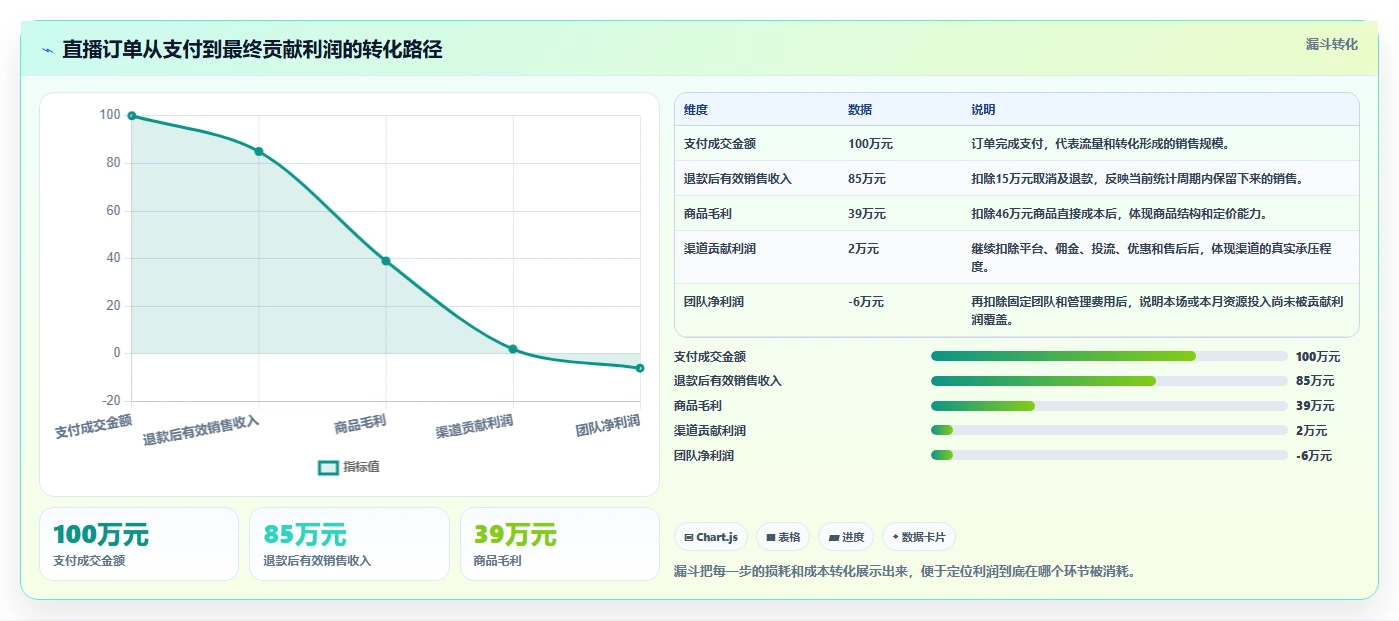Image resolution: width=1399 pixels, height=621 pixels.
Task: Click the description starting with 再扣除固定团队
Action: coord(1157,311)
